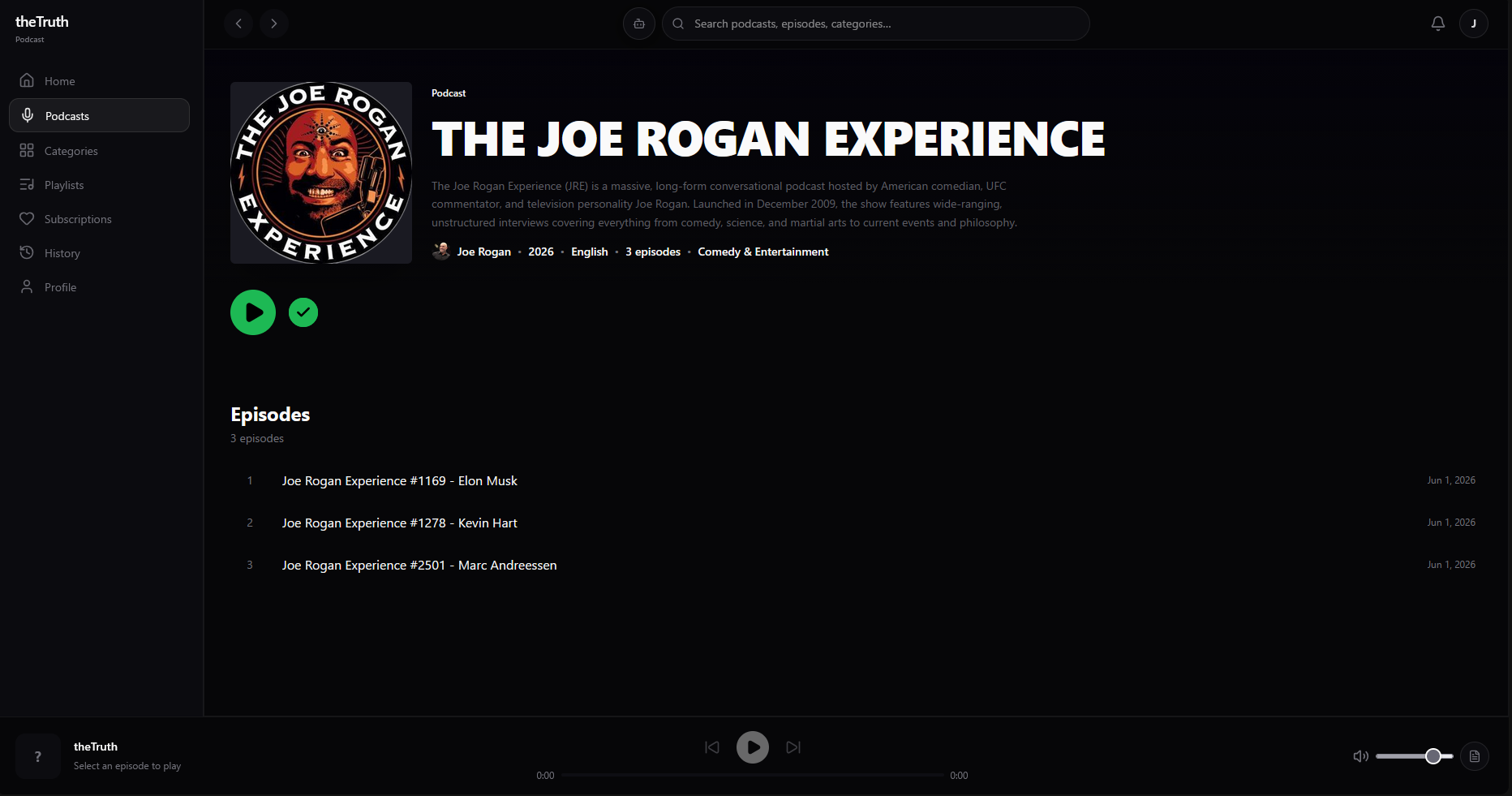Open Subscriptions in the sidebar
The height and width of the screenshot is (796, 1512).
[x=99, y=219]
